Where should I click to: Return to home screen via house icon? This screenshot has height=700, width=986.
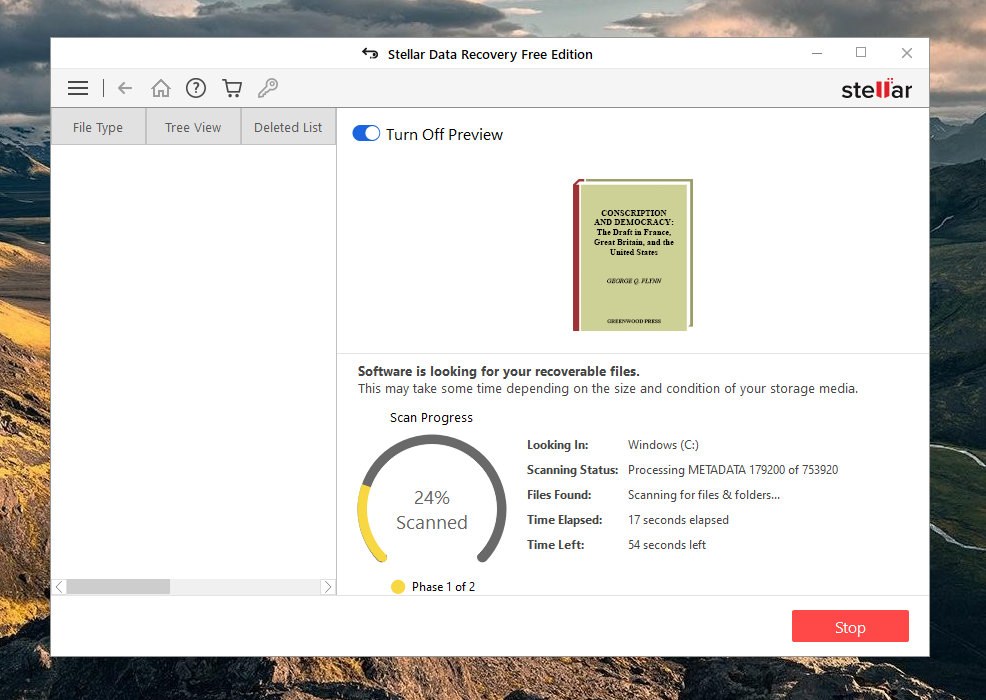(161, 88)
